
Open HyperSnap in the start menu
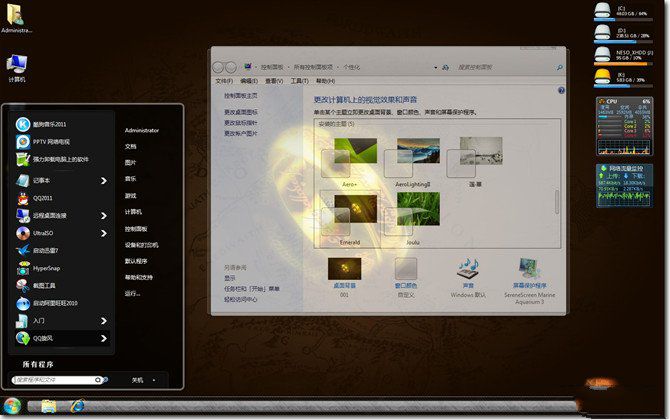pyautogui.click(x=47, y=269)
